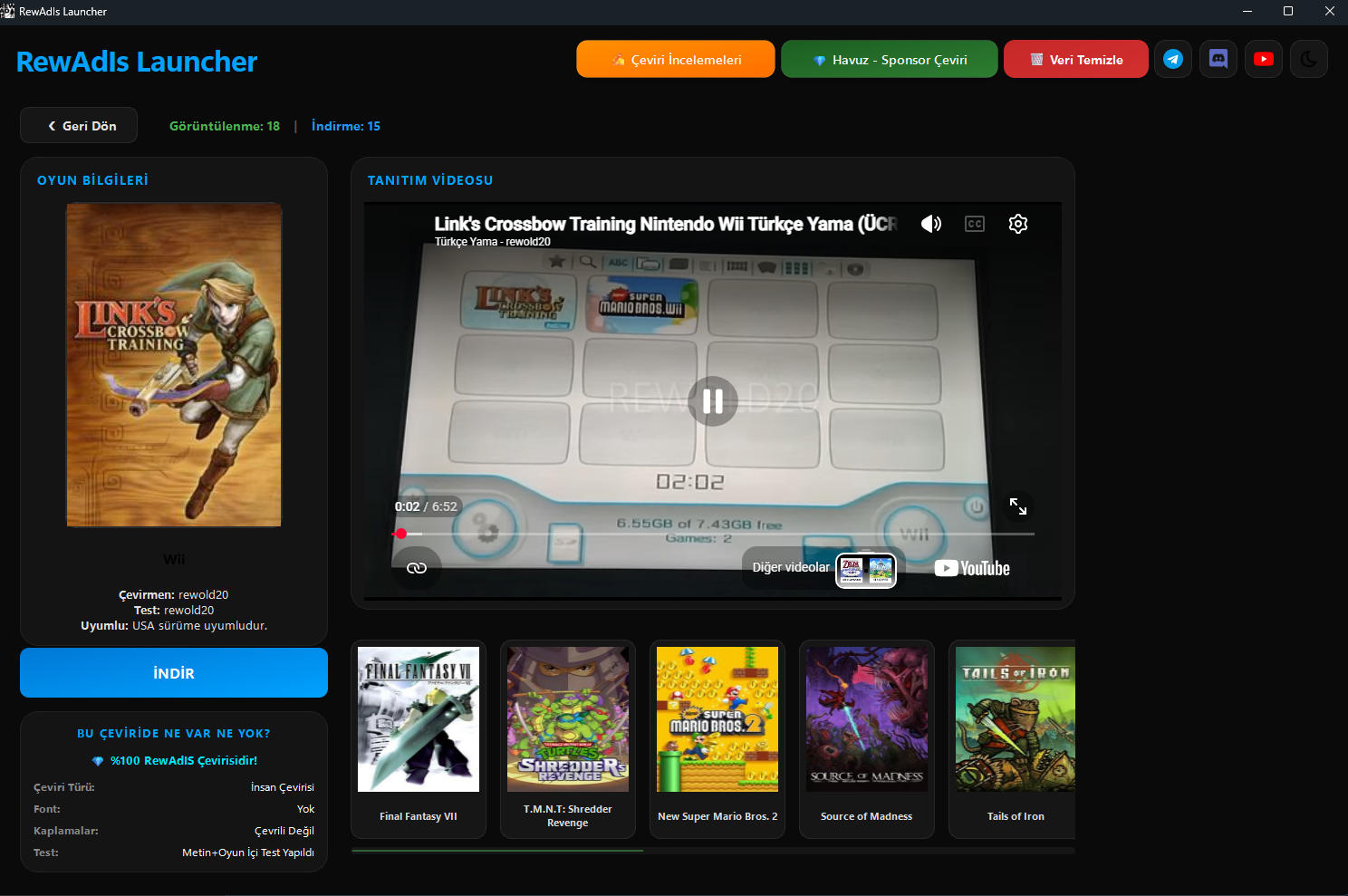The image size is (1348, 896).
Task: Mute the video with the speaker icon
Action: tap(931, 224)
